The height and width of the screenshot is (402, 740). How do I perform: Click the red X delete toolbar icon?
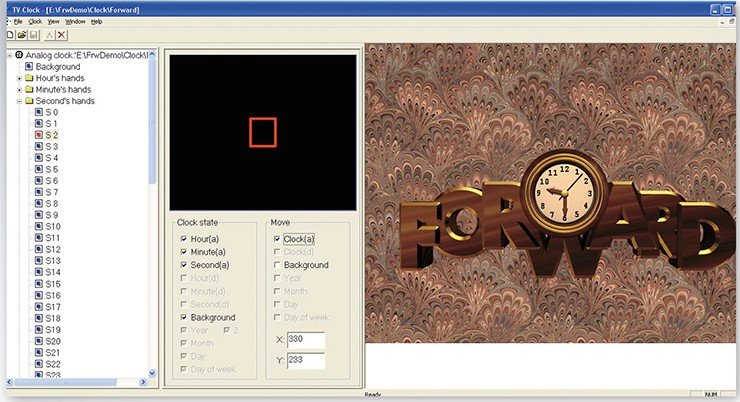[x=62, y=35]
